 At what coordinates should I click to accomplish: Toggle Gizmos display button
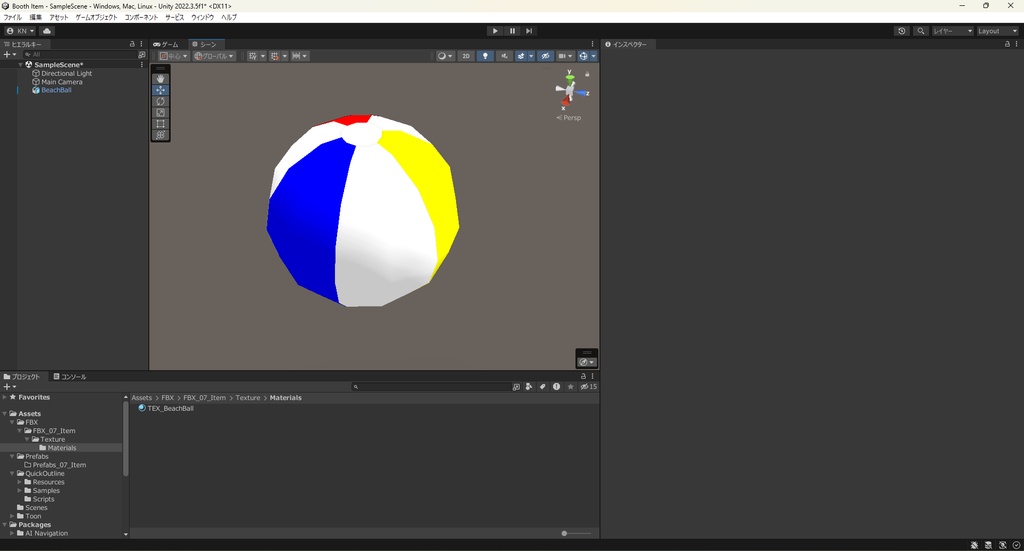coord(583,56)
